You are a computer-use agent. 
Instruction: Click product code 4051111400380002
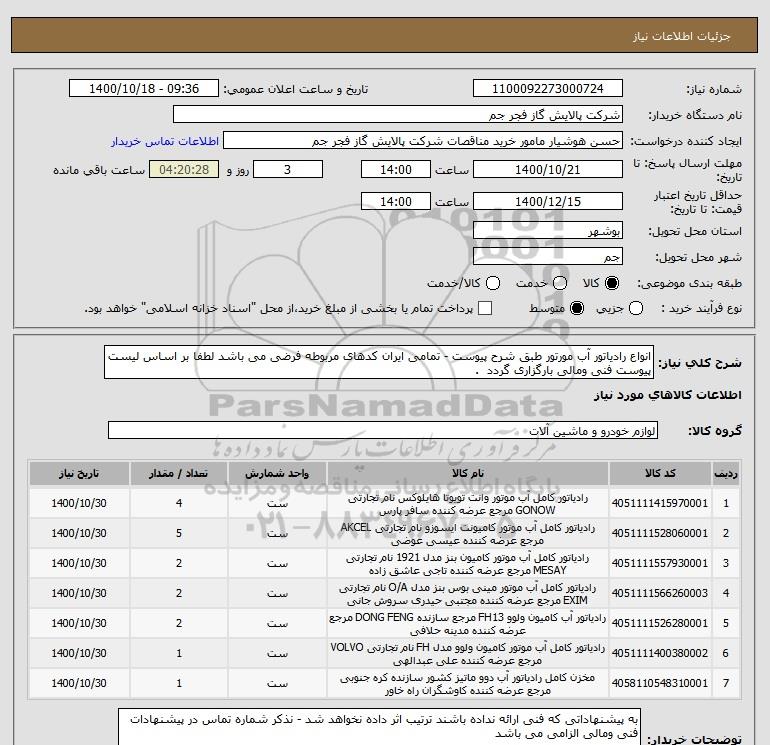coord(660,653)
